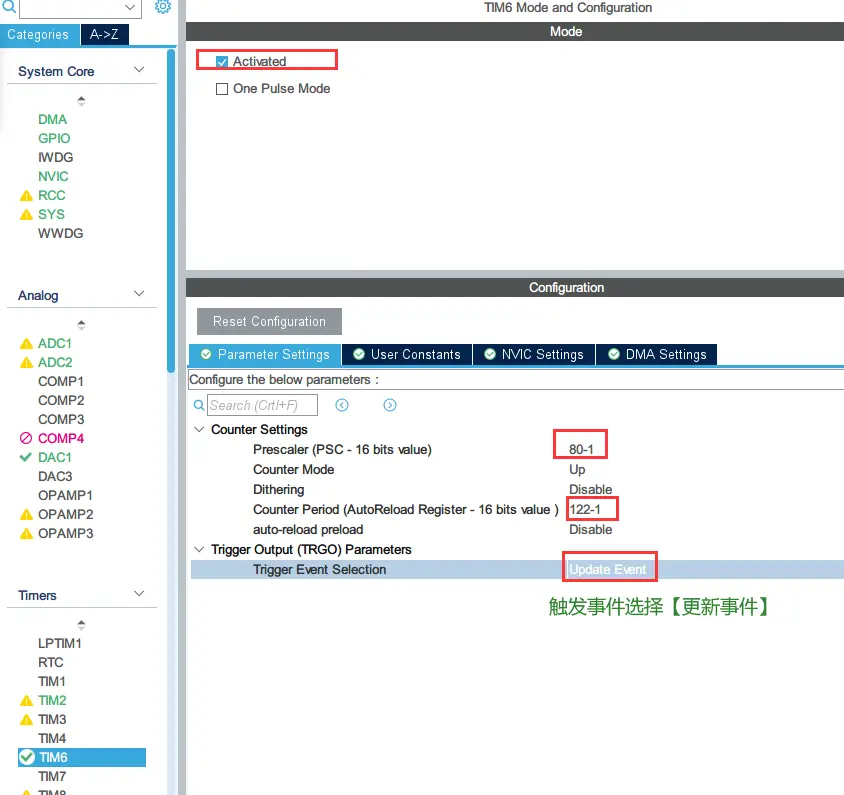Collapse Trigger Output (TRGO) Parameters group
The width and height of the screenshot is (844, 795).
pyautogui.click(x=198, y=549)
